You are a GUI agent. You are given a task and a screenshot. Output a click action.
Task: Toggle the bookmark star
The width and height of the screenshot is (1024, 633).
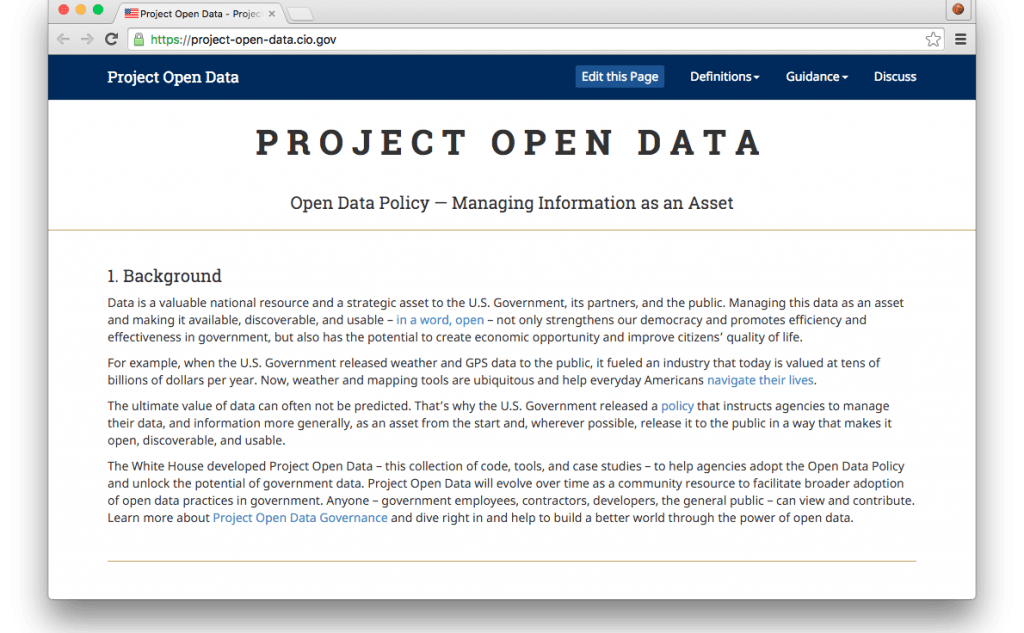[x=933, y=39]
